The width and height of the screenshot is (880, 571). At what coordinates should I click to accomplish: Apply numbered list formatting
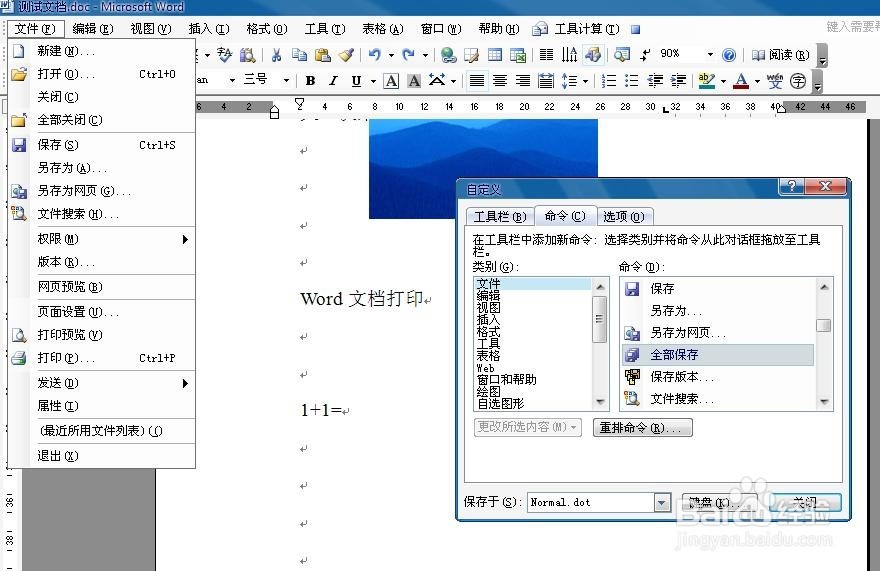click(x=609, y=81)
